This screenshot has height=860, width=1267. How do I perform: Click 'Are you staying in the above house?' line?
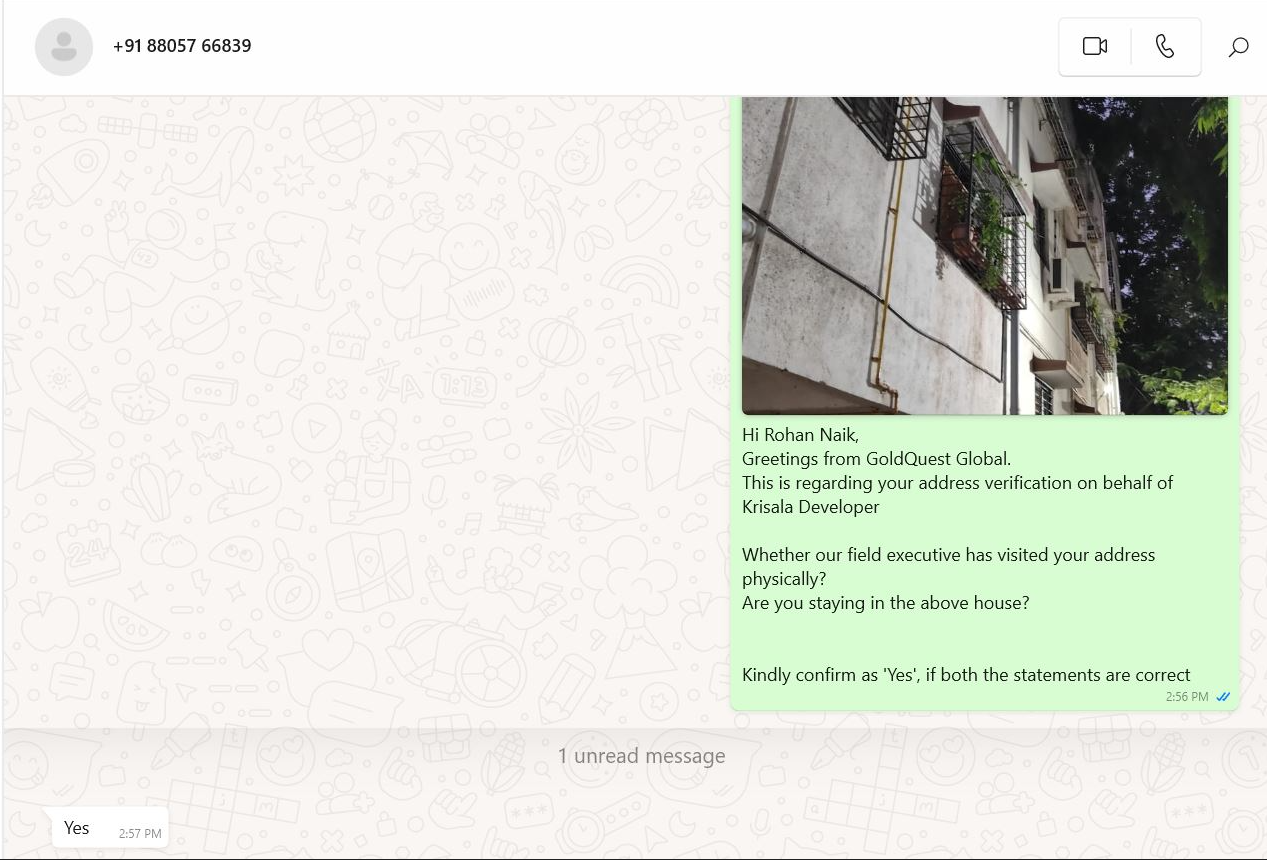coord(886,603)
